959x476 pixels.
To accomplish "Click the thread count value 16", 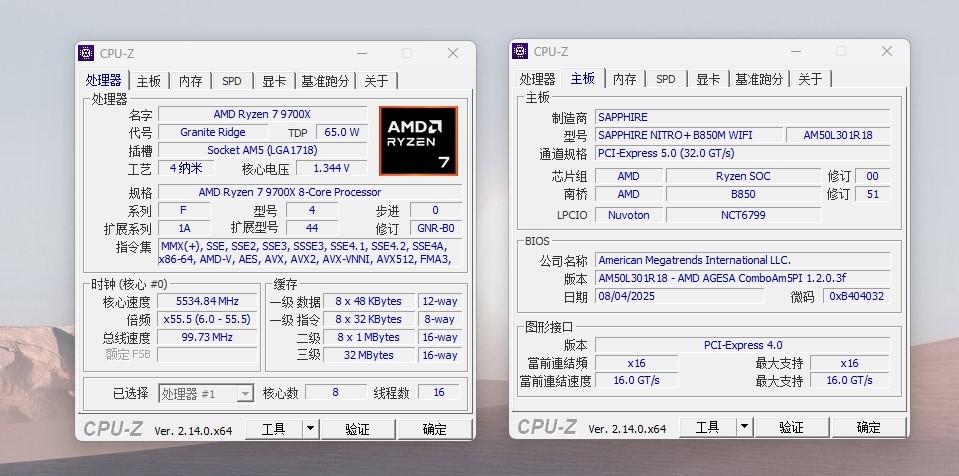I will pyautogui.click(x=439, y=392).
